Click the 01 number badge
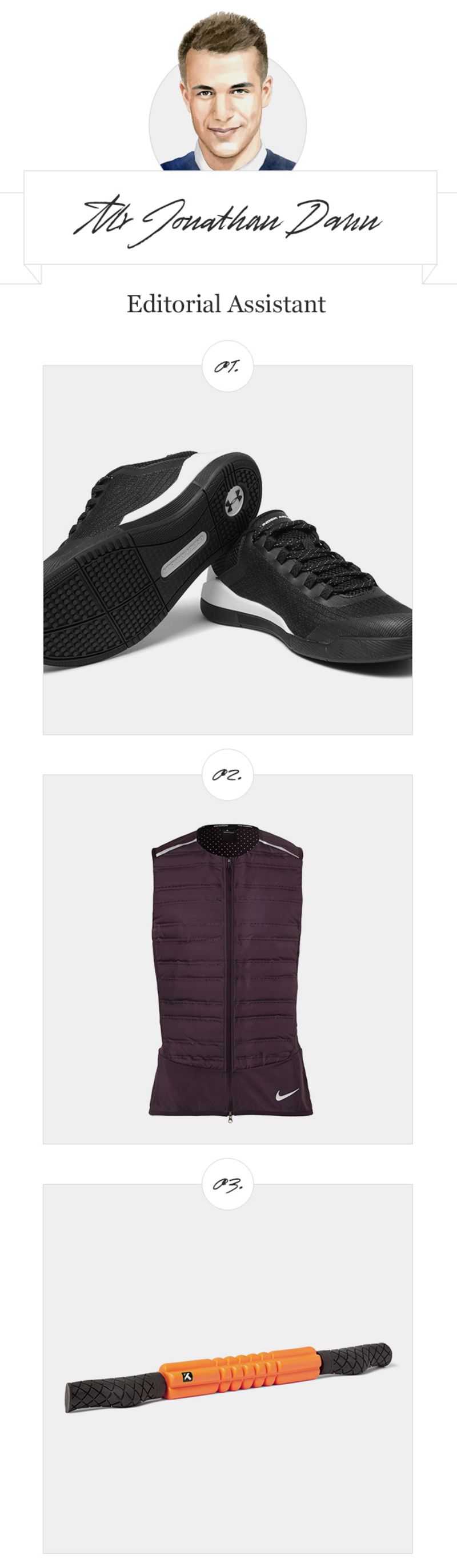Screen dimensions: 457x1568 227,366
